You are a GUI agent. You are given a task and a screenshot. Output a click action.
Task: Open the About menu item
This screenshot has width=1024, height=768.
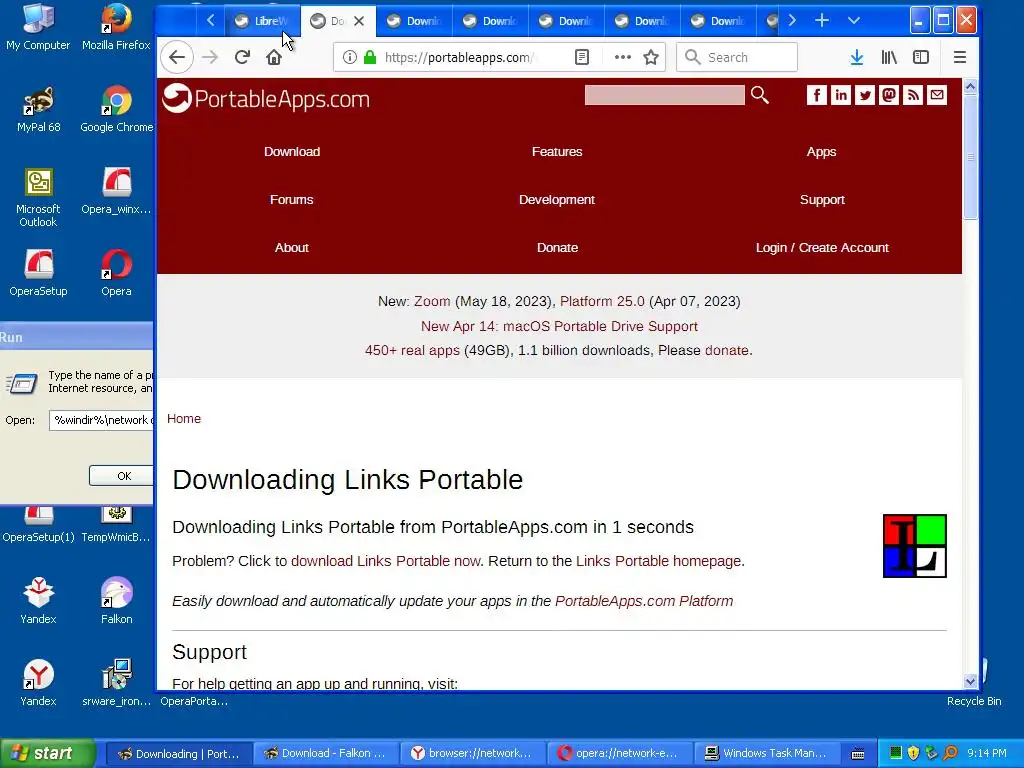click(x=292, y=248)
